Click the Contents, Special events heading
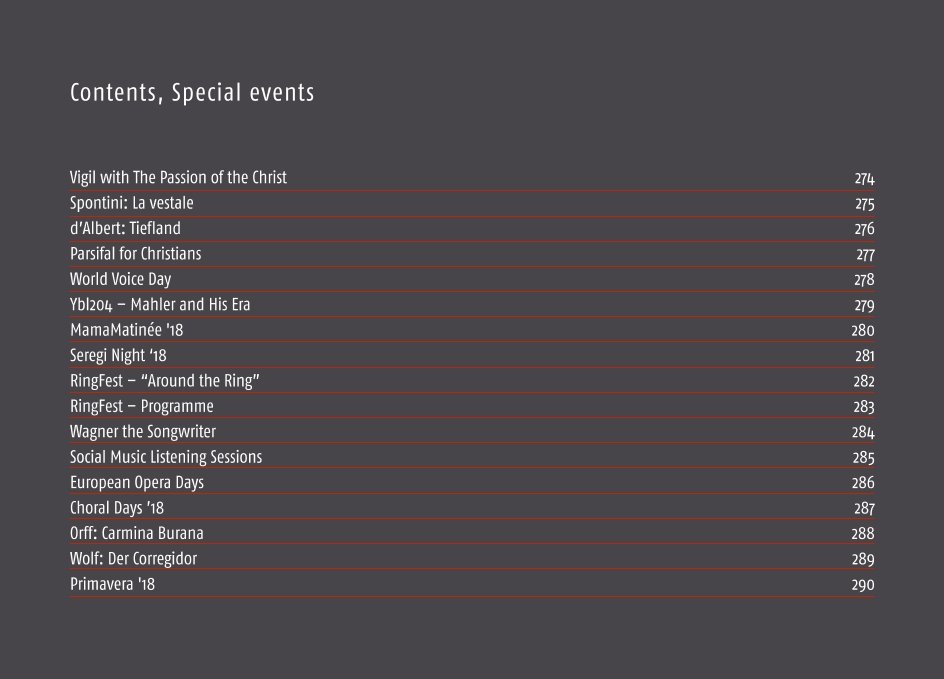944x679 pixels. coord(192,93)
